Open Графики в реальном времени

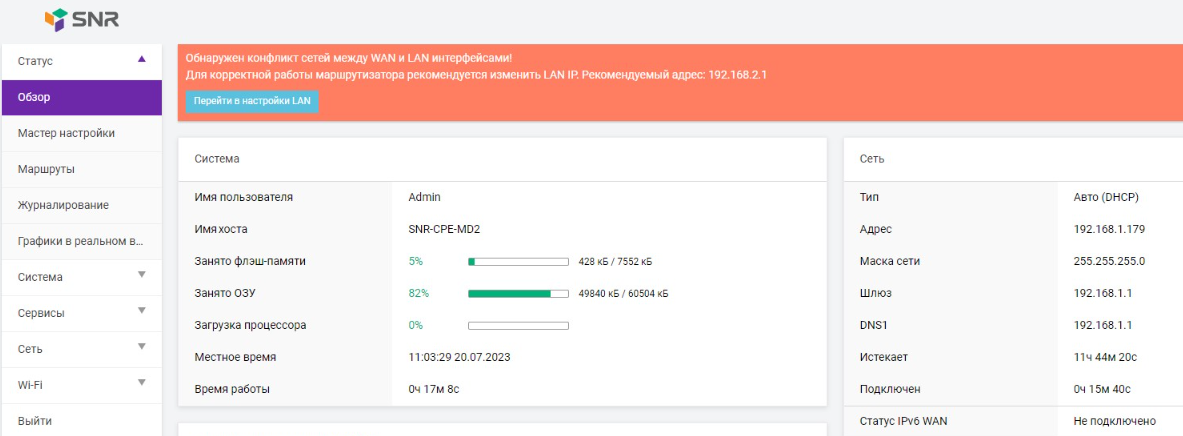tap(81, 241)
